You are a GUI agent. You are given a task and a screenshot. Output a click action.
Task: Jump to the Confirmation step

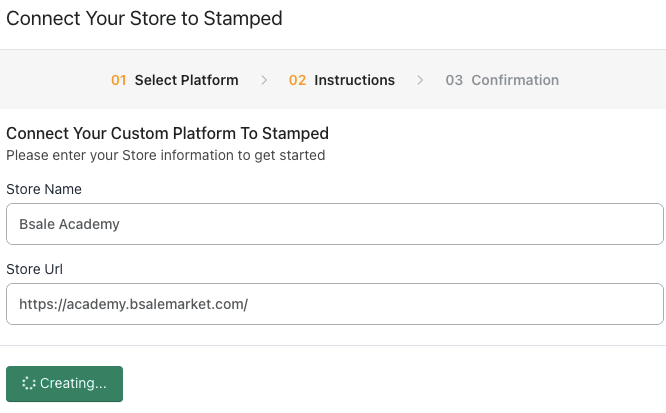coord(515,80)
